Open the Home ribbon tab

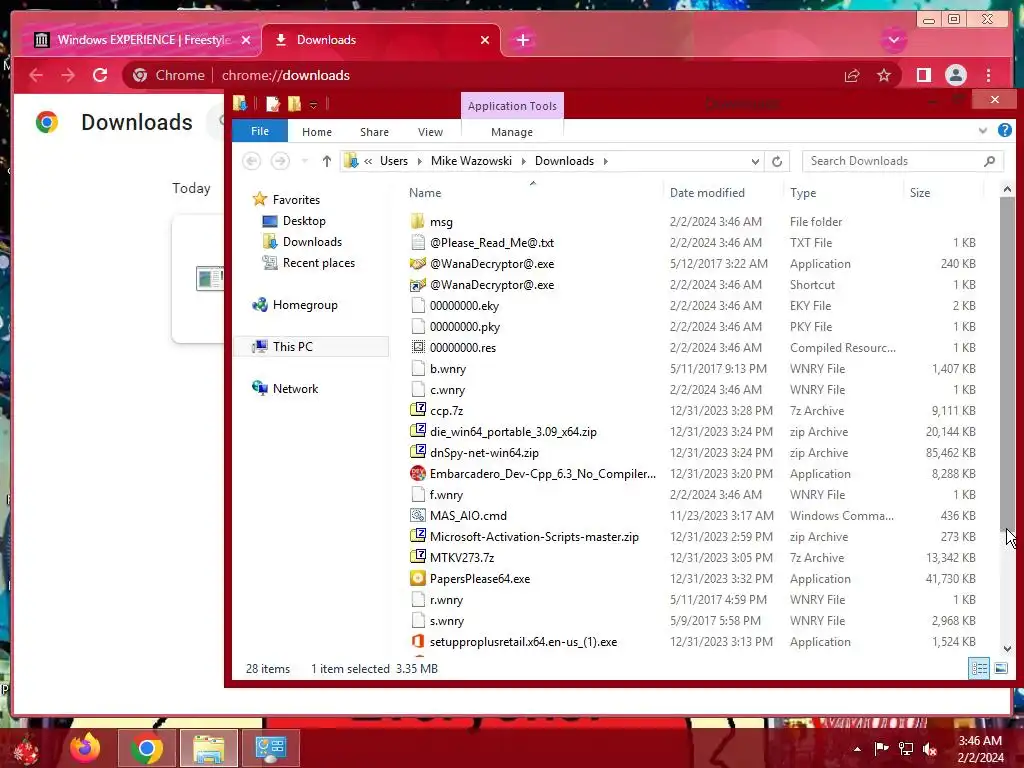pos(317,132)
